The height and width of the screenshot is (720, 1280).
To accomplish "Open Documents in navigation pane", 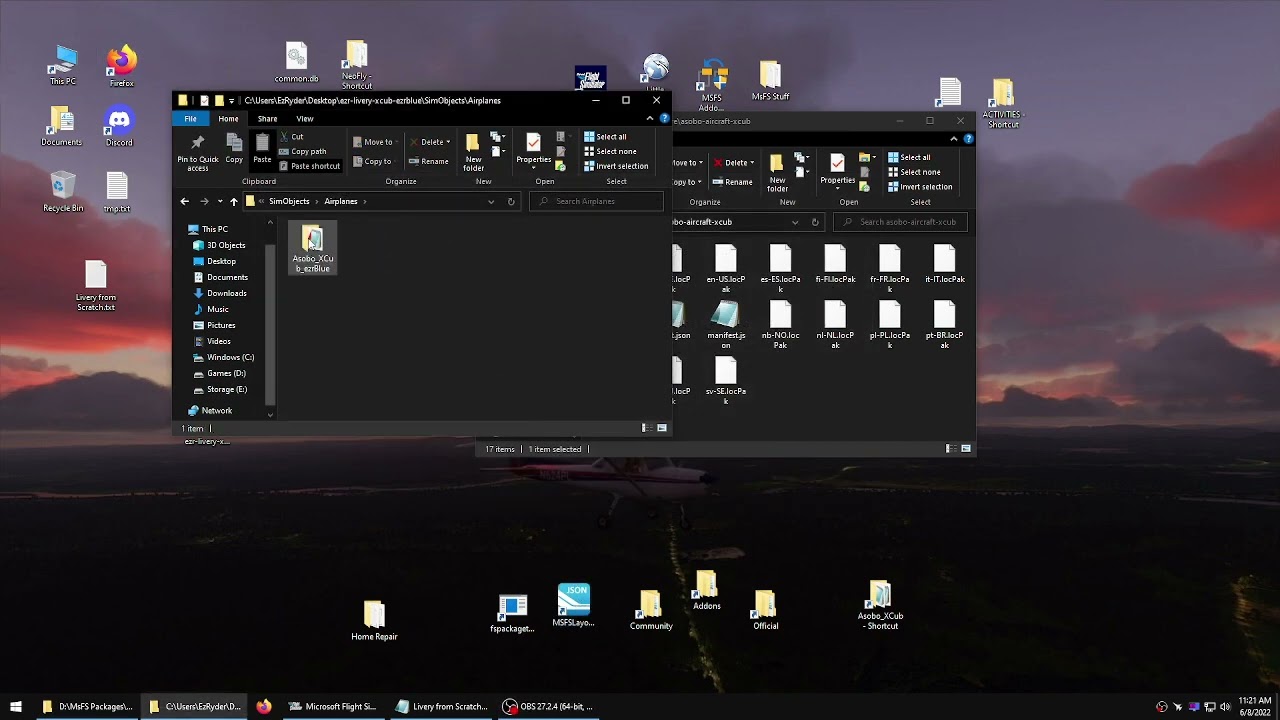I will (x=227, y=277).
